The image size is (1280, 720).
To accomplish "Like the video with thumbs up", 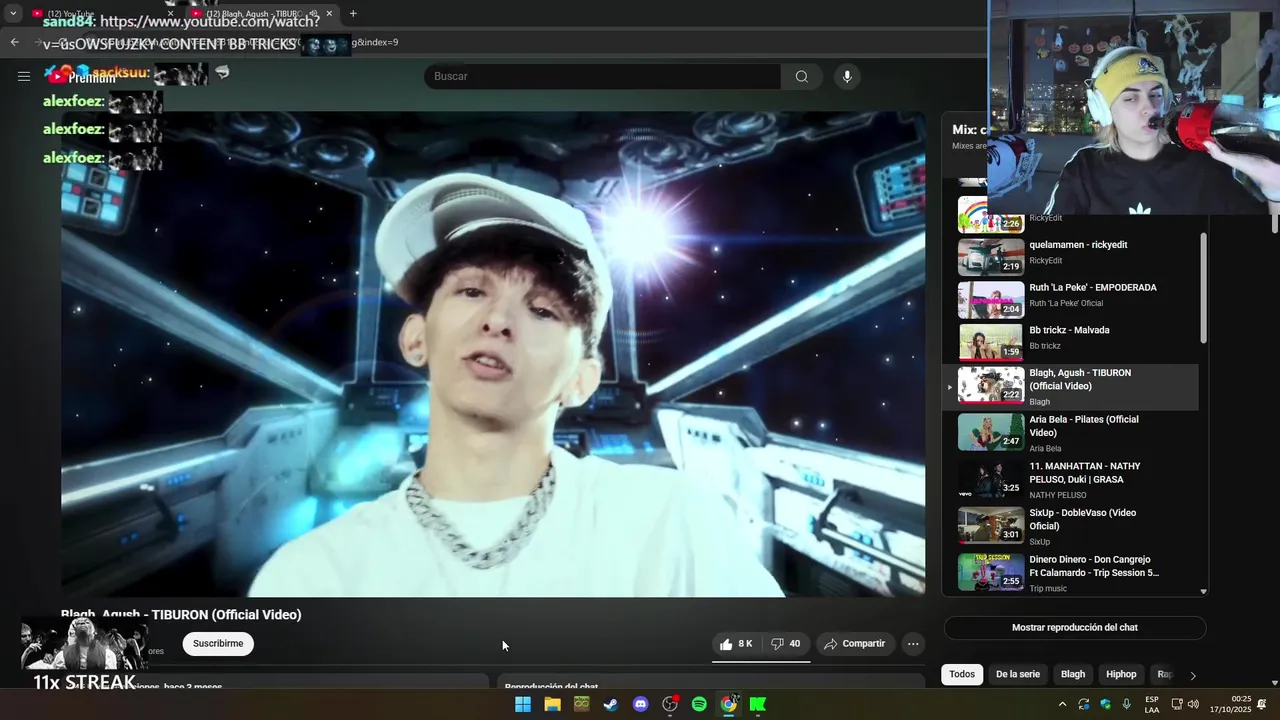I will click(x=736, y=644).
